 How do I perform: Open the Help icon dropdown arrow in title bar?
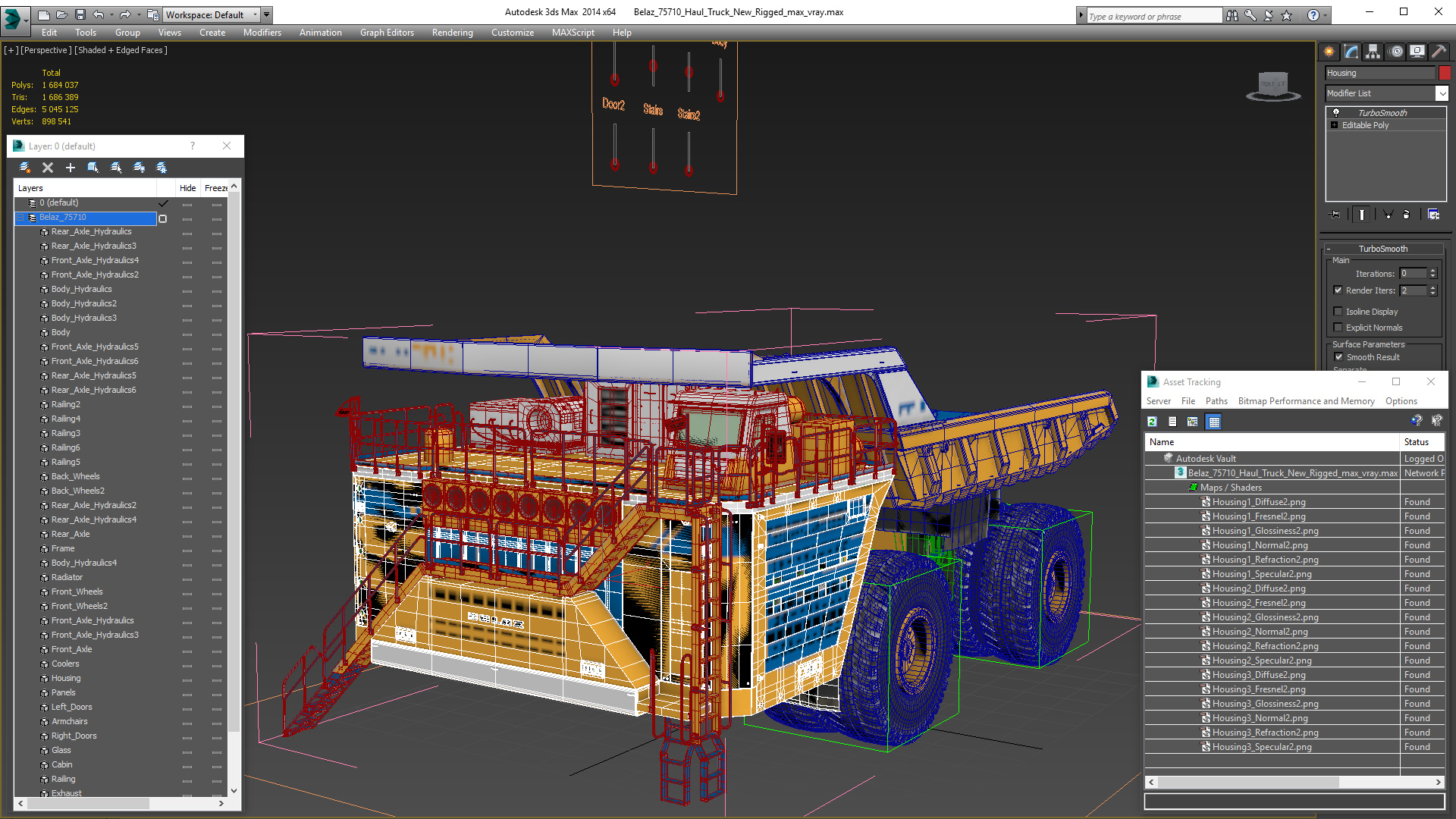(1326, 15)
